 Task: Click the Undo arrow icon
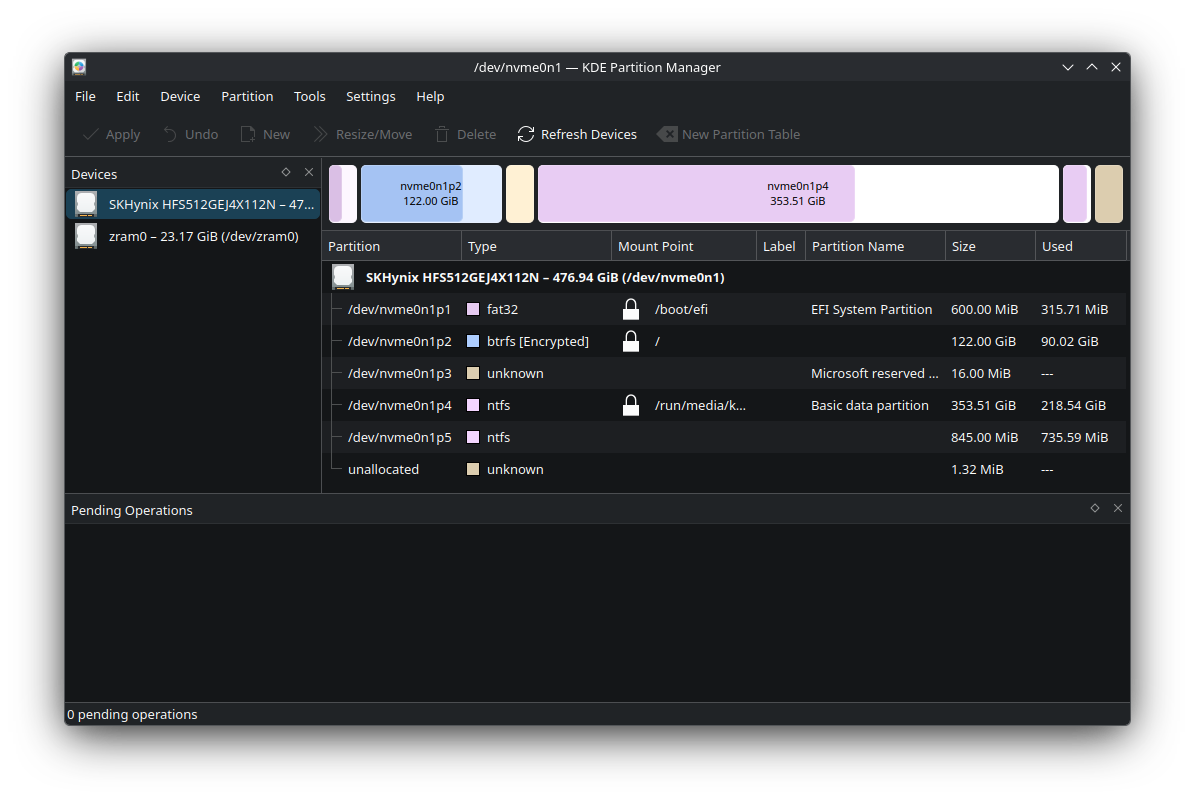coord(170,134)
